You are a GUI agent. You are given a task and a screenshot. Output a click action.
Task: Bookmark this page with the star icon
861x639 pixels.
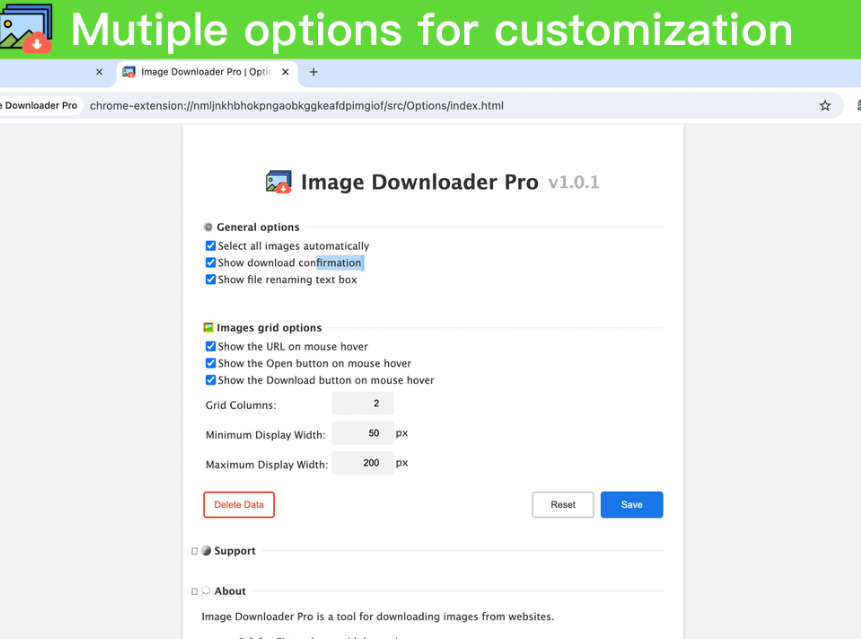[x=825, y=106]
